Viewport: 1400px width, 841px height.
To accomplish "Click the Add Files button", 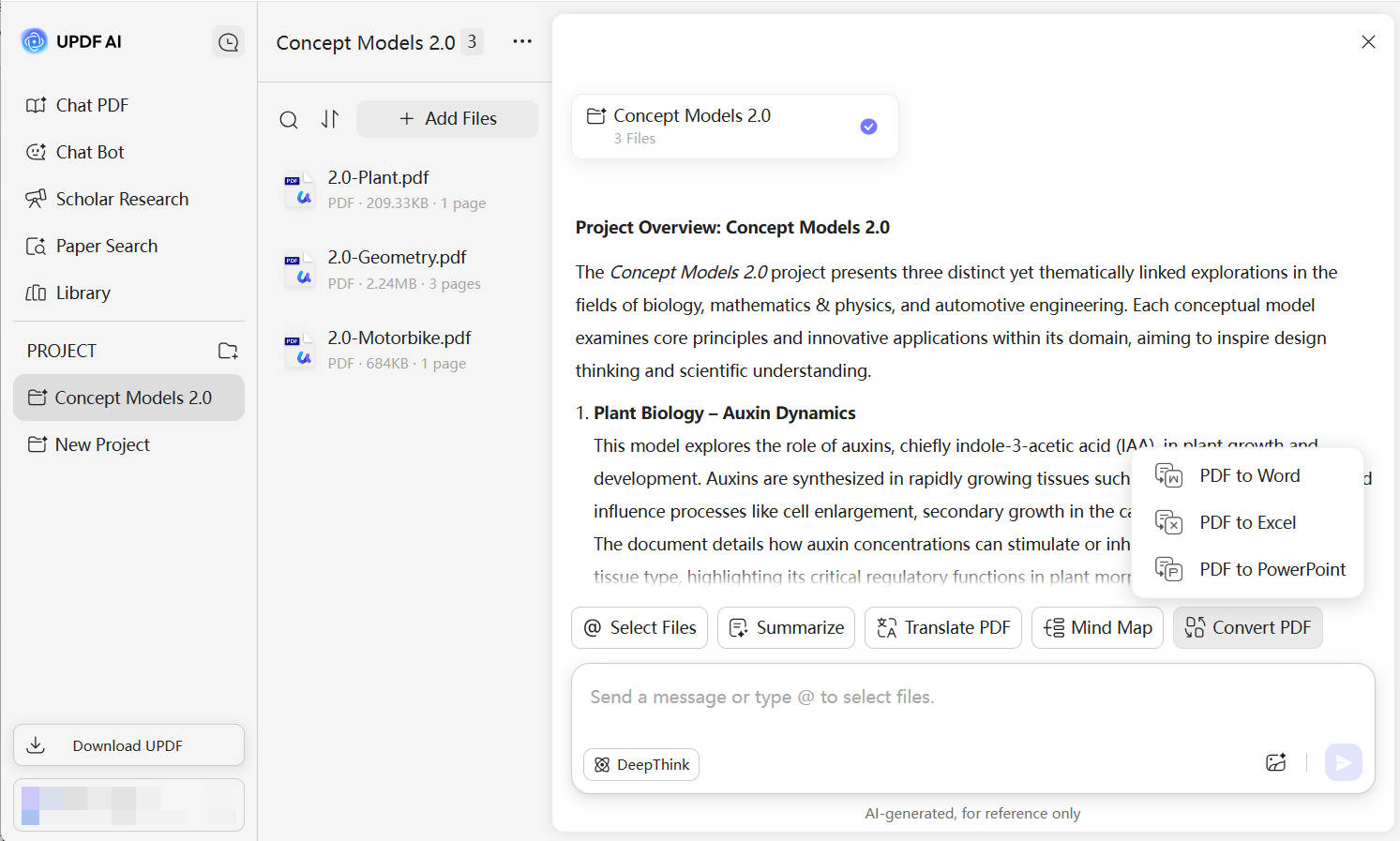I will click(x=447, y=119).
